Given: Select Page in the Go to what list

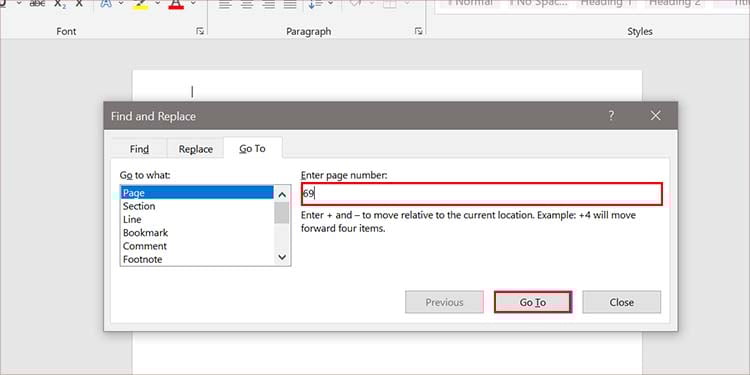Looking at the screenshot, I should (x=197, y=193).
